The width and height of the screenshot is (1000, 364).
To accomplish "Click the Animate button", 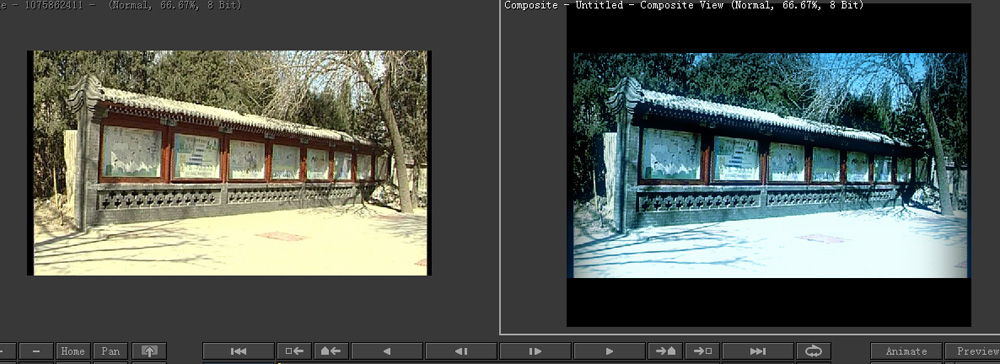I will pos(906,351).
